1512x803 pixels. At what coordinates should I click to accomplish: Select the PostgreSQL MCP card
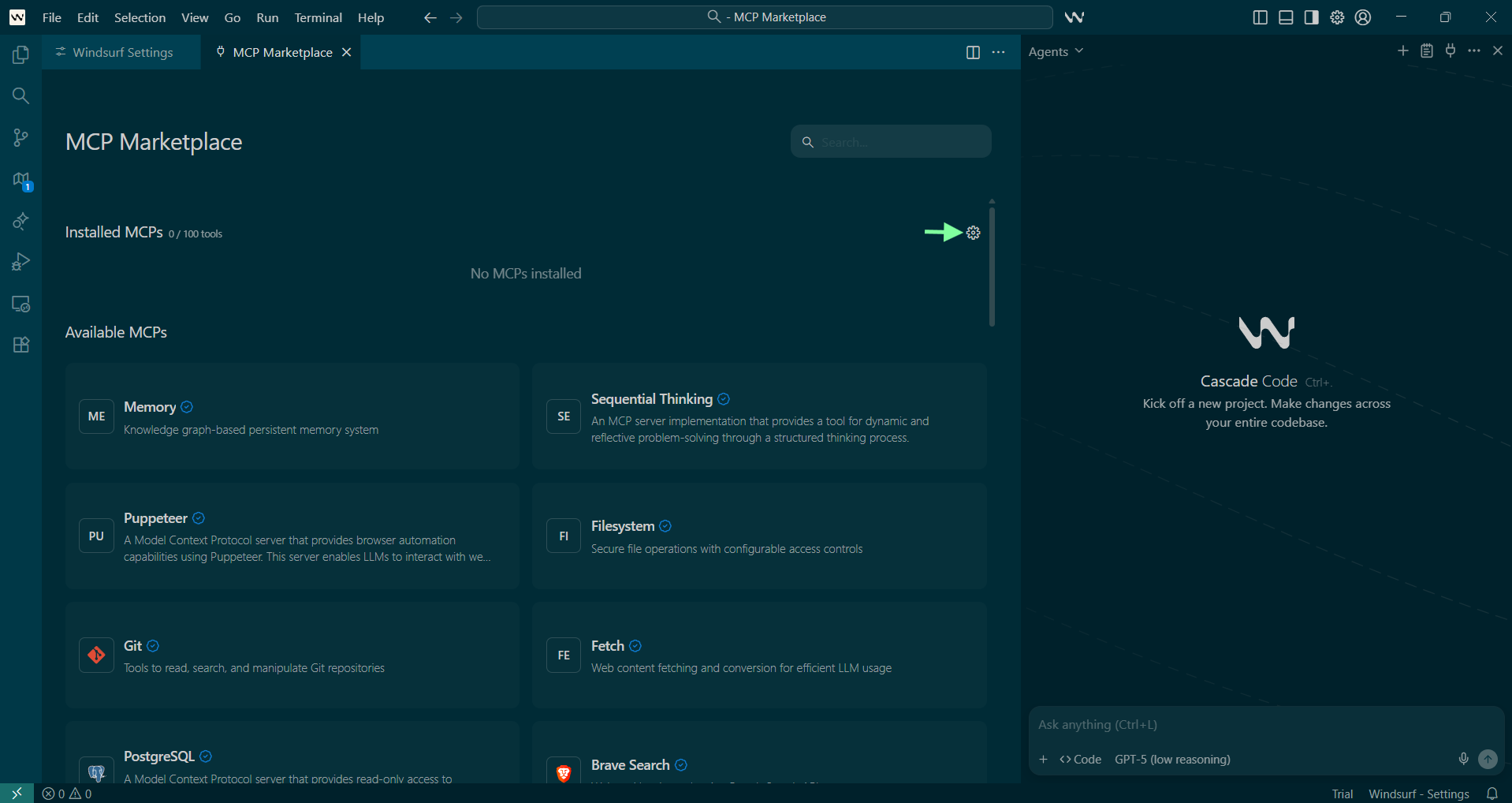coord(292,753)
